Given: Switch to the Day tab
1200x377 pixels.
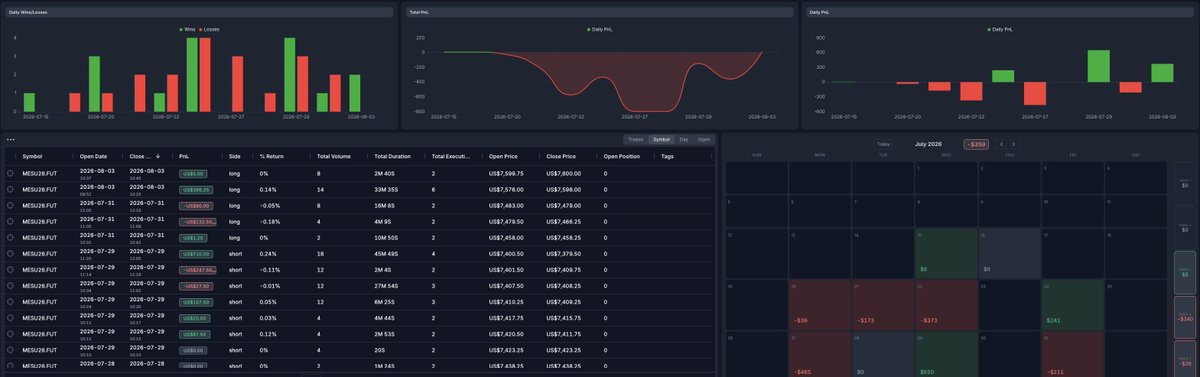Looking at the screenshot, I should pos(684,139).
